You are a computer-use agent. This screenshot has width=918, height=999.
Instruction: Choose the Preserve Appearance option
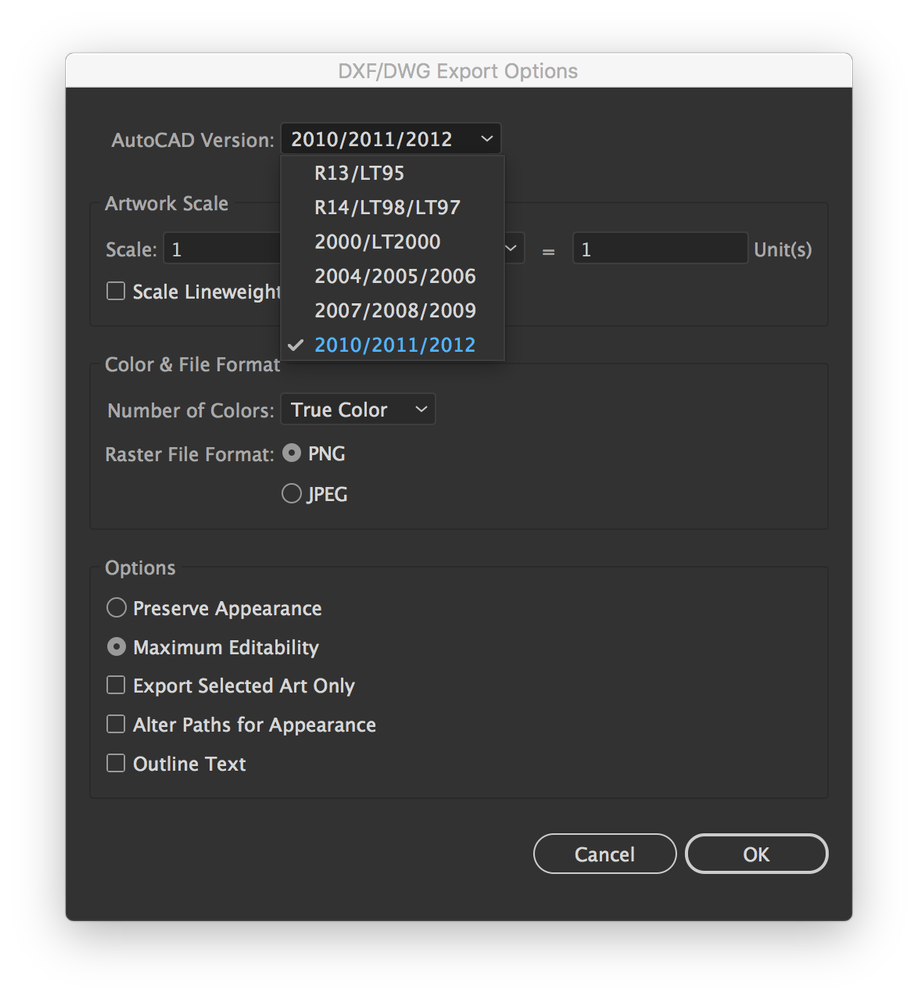tap(116, 607)
